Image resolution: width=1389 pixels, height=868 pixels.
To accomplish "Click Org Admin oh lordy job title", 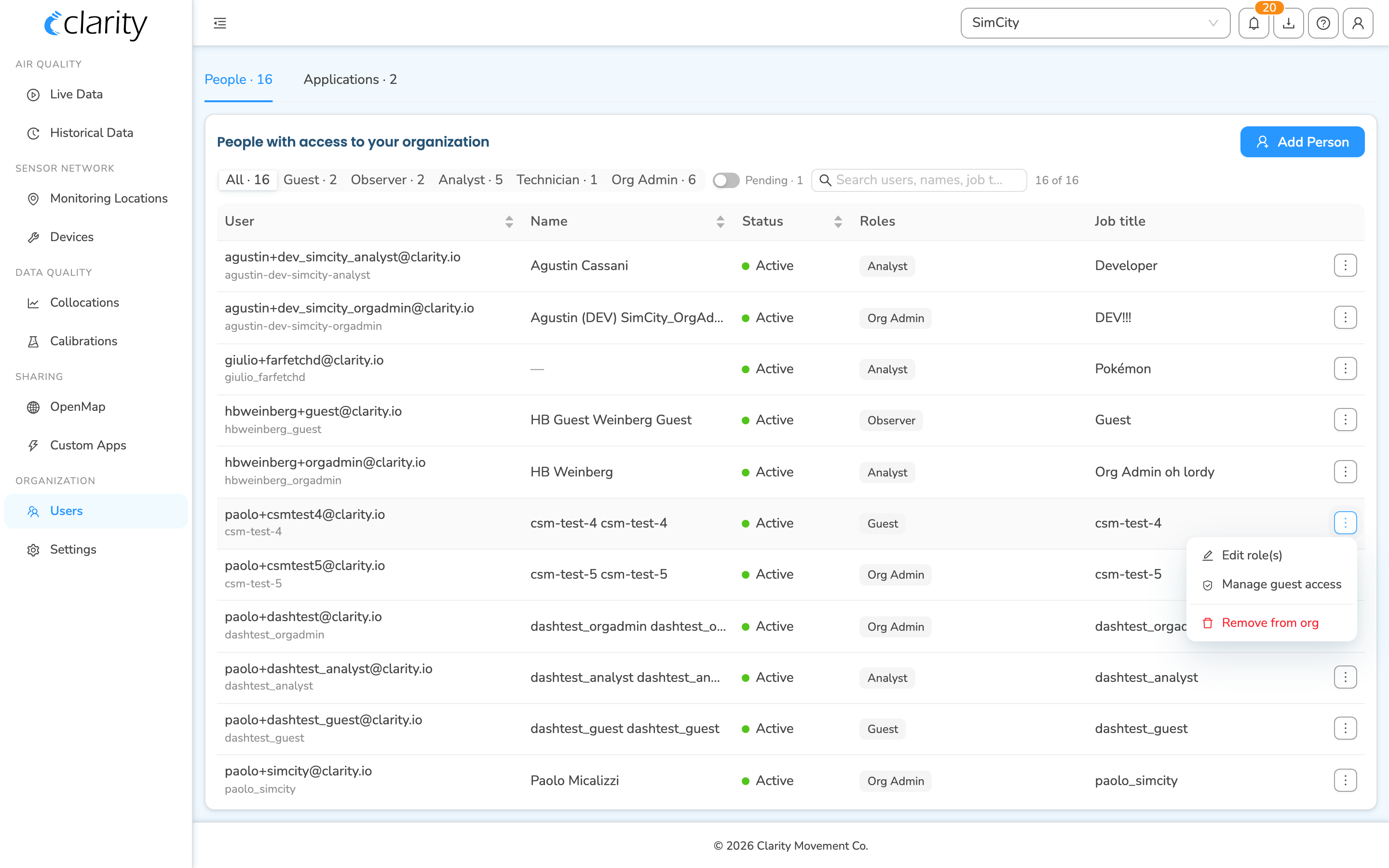I will 1155,472.
